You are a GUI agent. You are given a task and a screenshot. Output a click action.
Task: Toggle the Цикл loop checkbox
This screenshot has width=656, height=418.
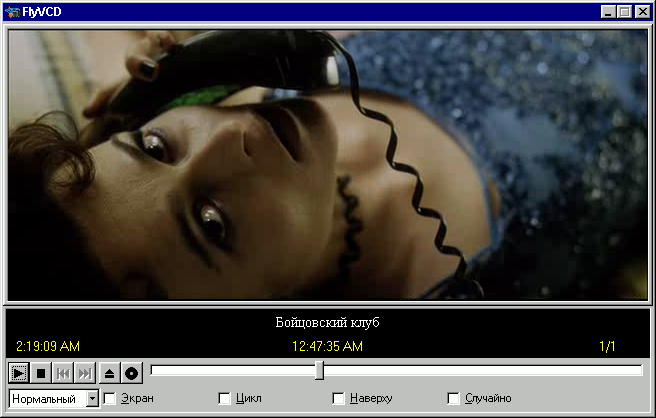tap(224, 398)
